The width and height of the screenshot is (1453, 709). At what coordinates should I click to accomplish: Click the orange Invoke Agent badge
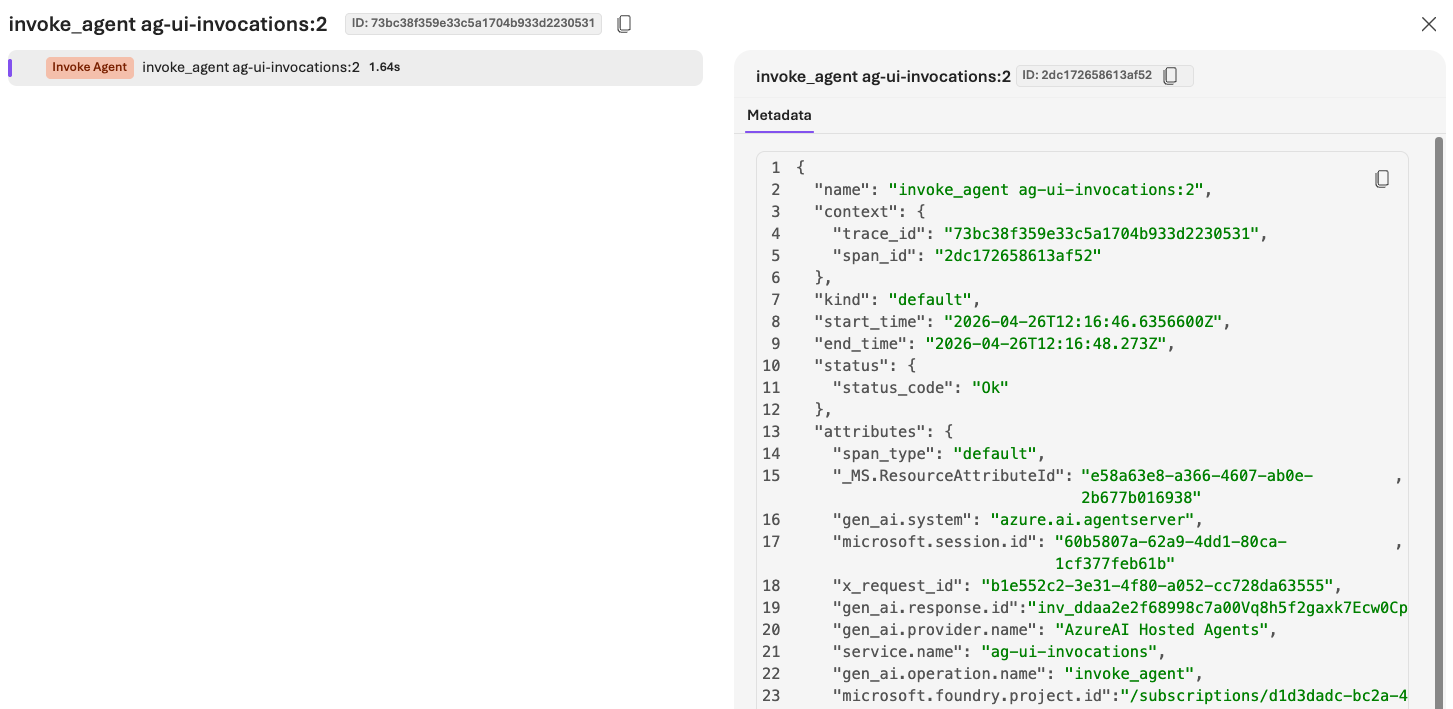(x=90, y=68)
